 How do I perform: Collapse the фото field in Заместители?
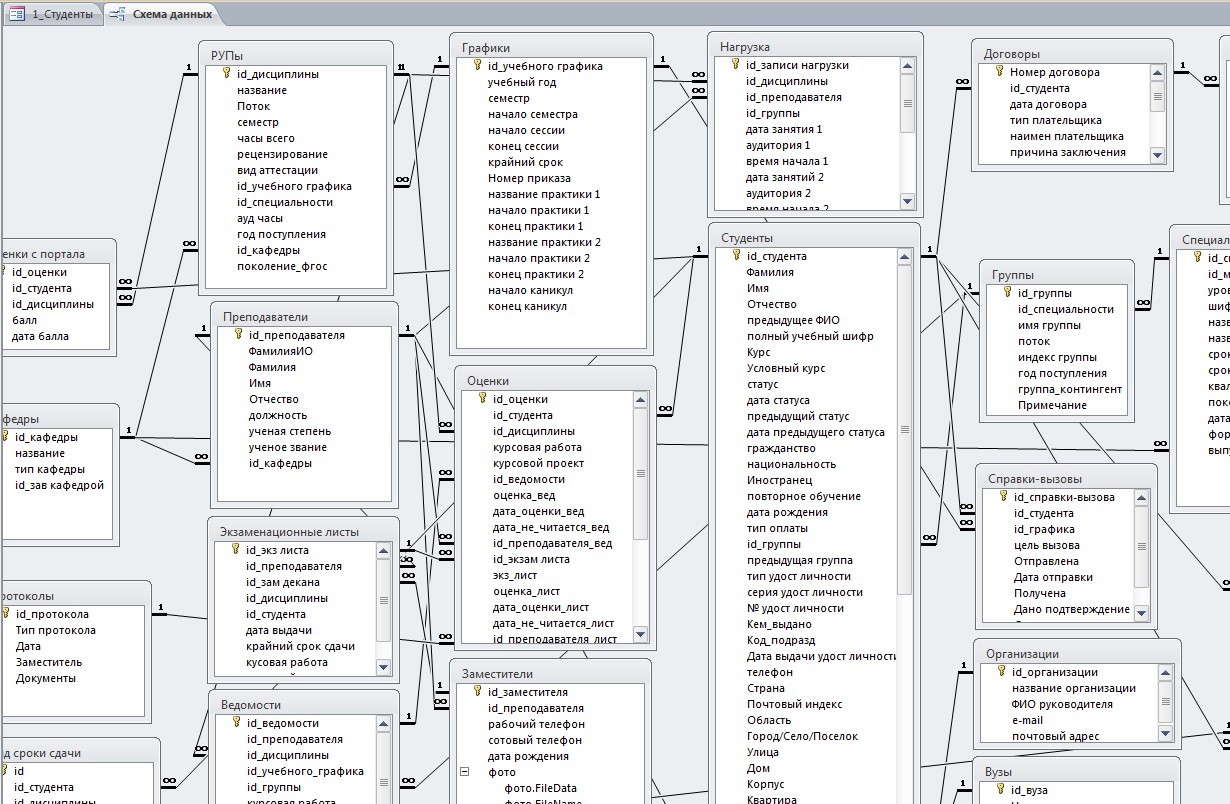(465, 772)
